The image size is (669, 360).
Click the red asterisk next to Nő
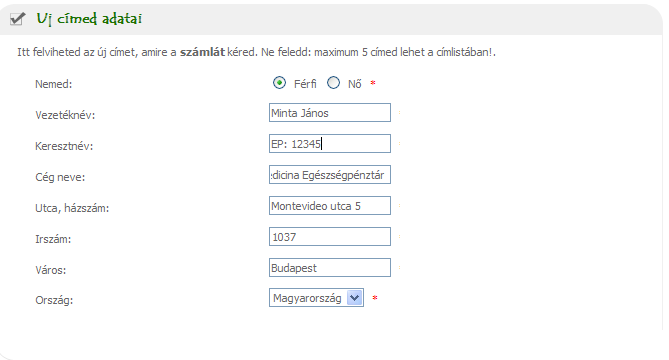(x=373, y=83)
